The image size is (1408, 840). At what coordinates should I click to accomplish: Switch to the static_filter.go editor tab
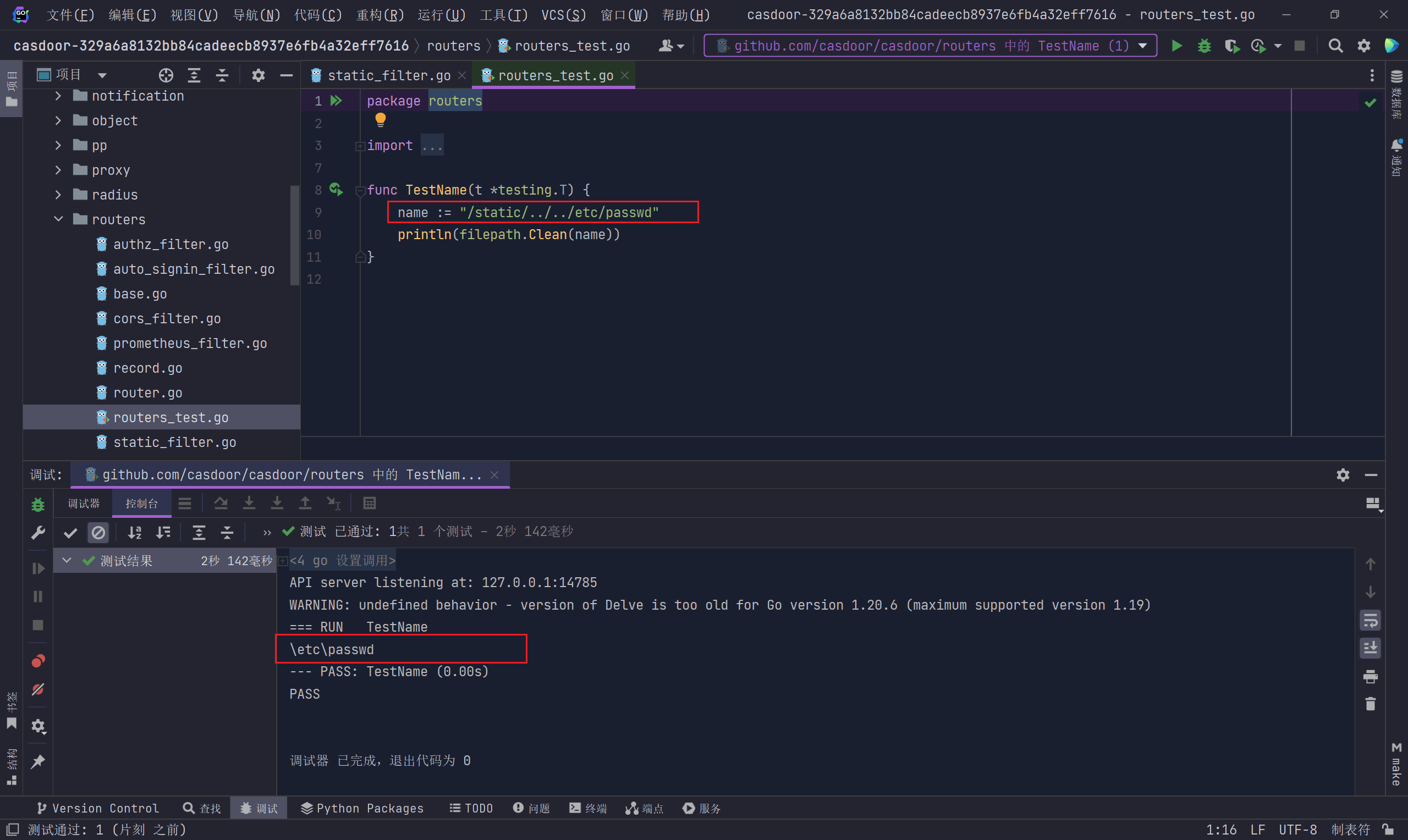coord(388,75)
